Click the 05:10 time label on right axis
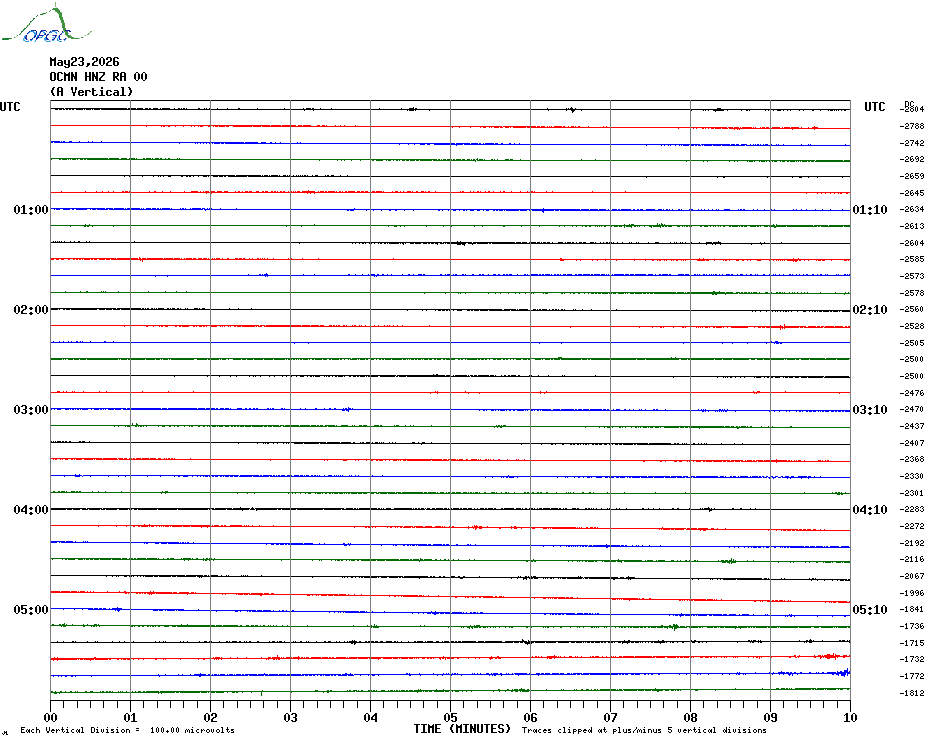 (870, 609)
